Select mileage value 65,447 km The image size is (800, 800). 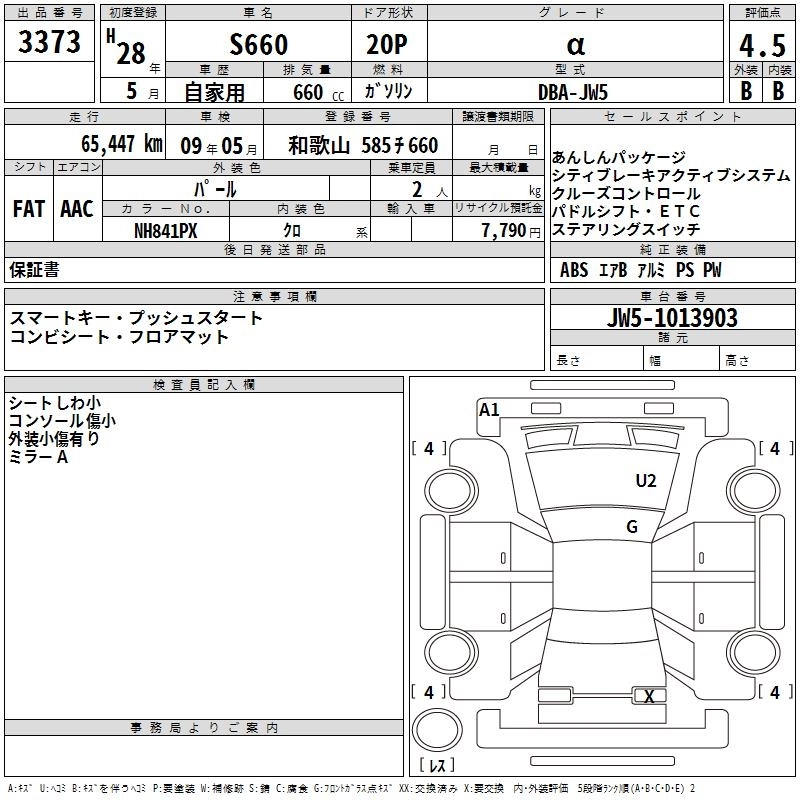click(122, 144)
